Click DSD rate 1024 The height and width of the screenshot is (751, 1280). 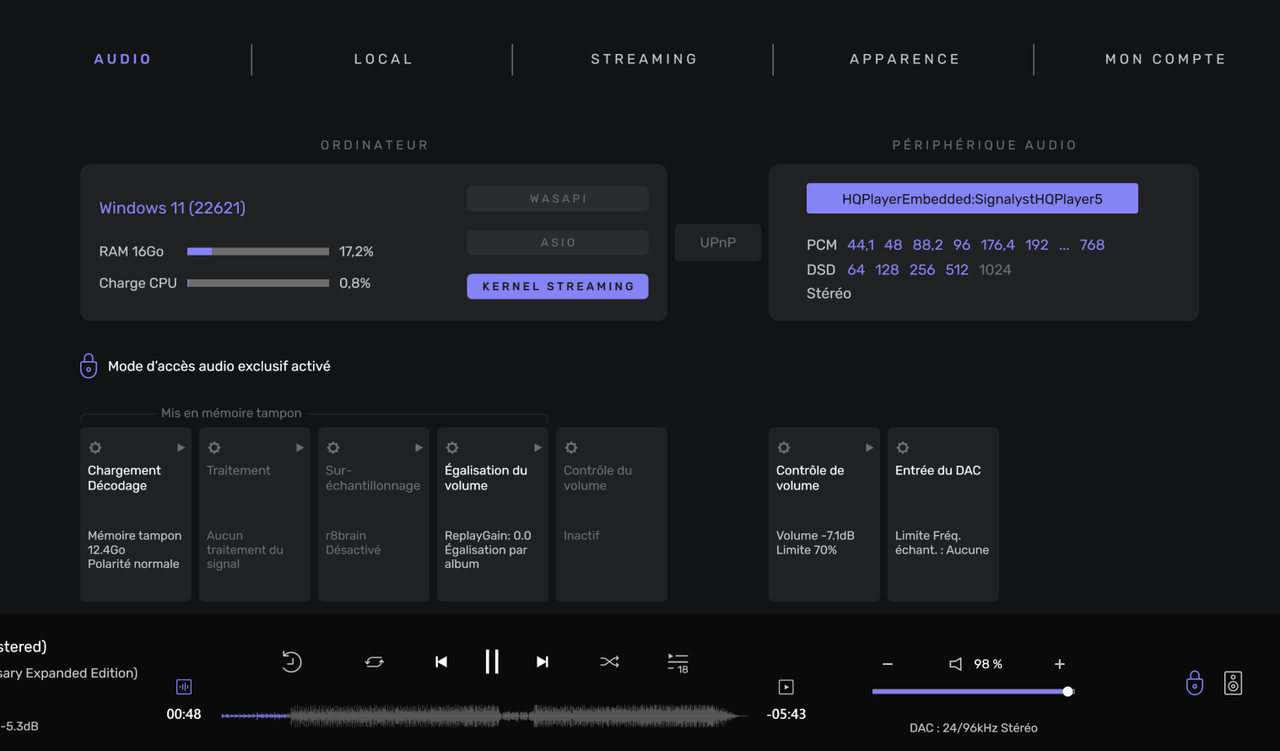point(995,270)
